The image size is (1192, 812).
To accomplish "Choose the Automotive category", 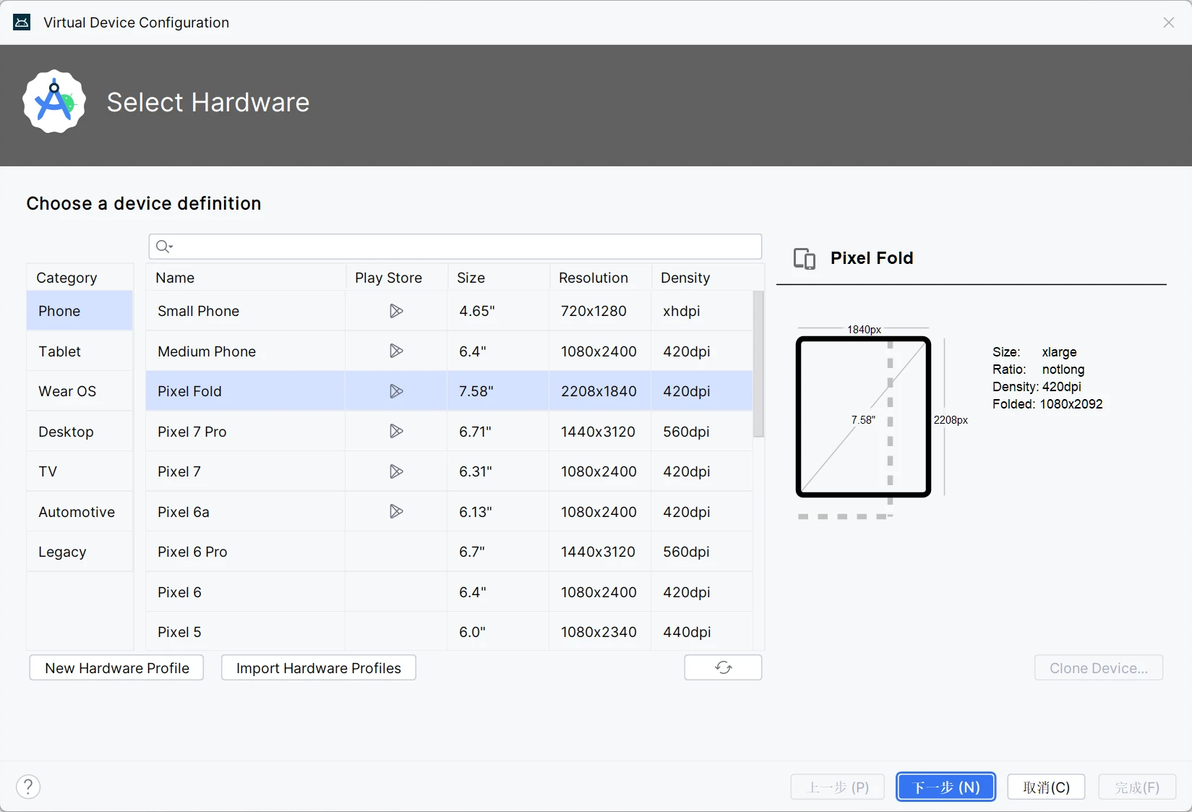I will pyautogui.click(x=76, y=512).
